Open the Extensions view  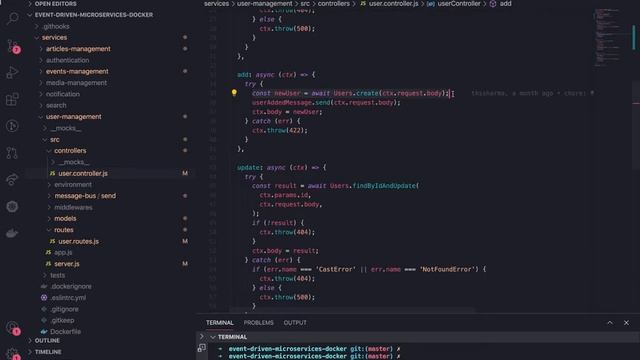(x=13, y=99)
